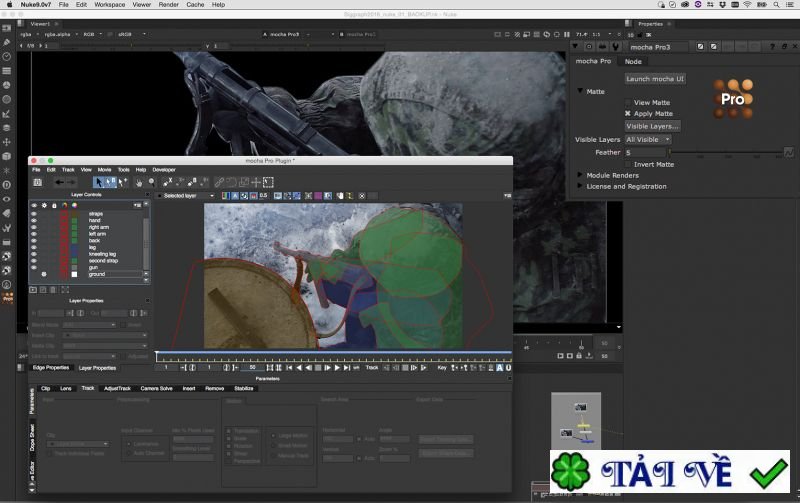Toggle the Apply Matte checkbox
Image resolution: width=800 pixels, height=503 pixels.
[x=628, y=113]
